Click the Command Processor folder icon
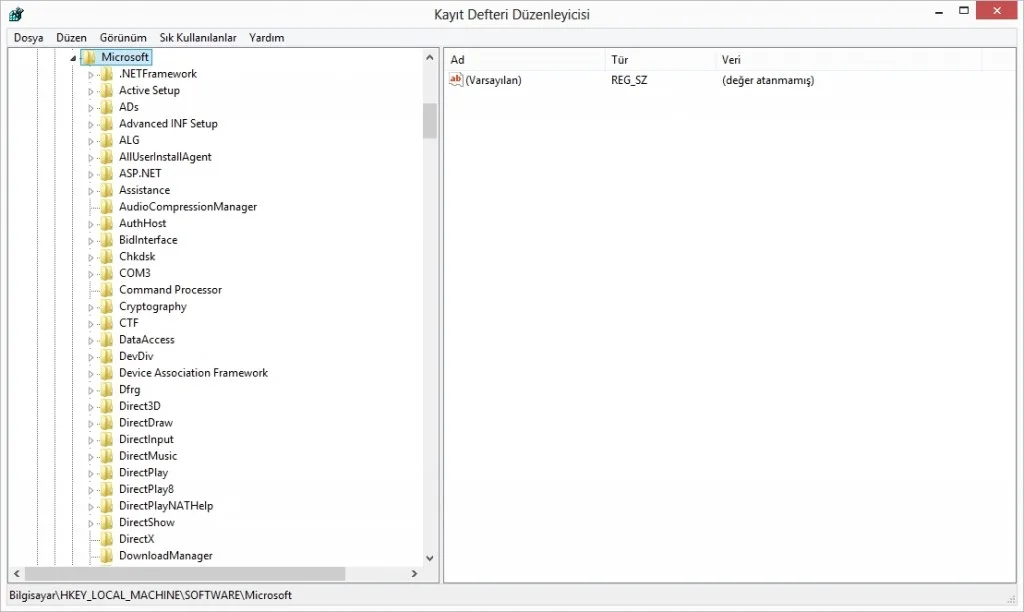 106,289
